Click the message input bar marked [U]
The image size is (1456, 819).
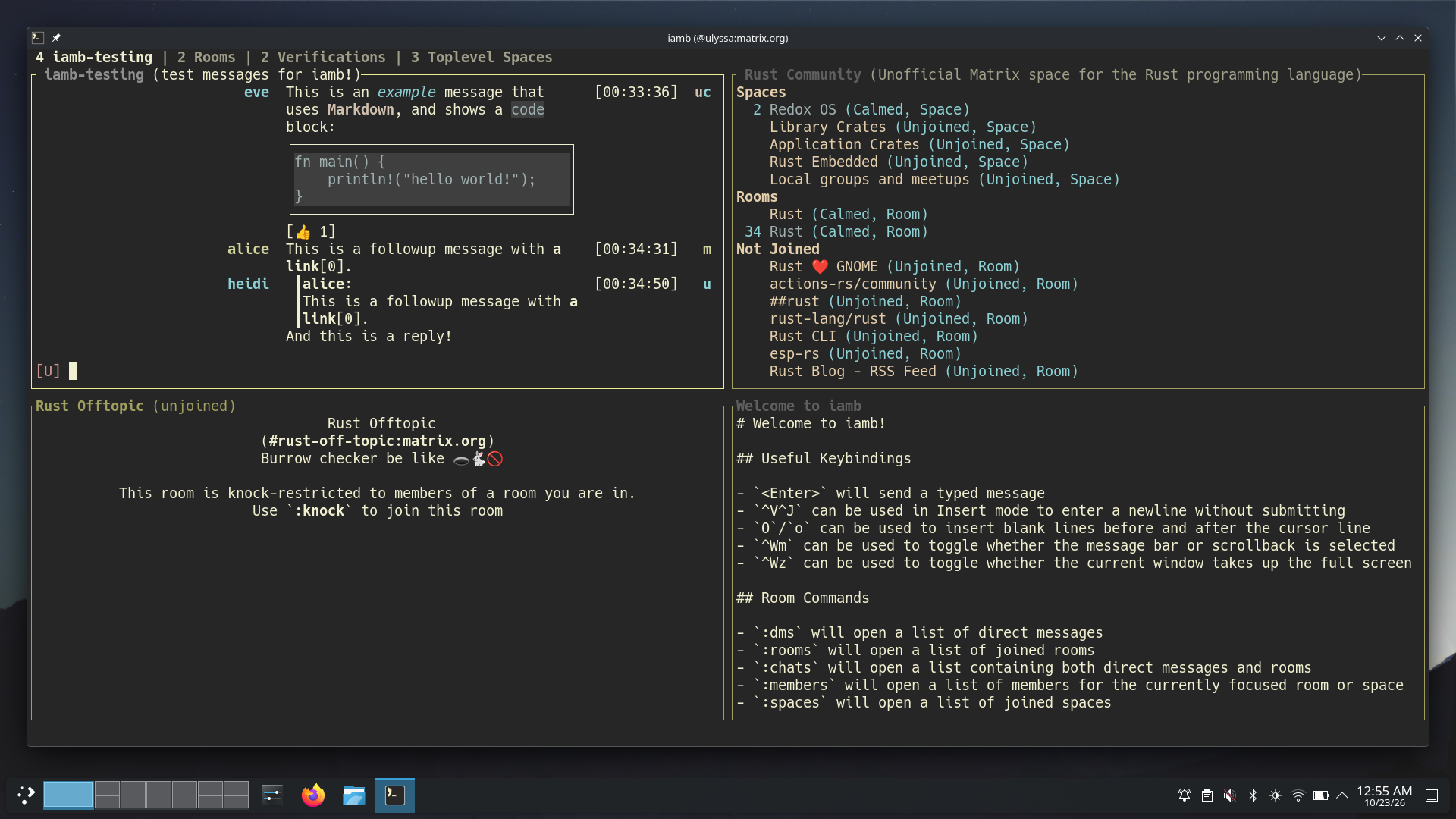point(378,371)
